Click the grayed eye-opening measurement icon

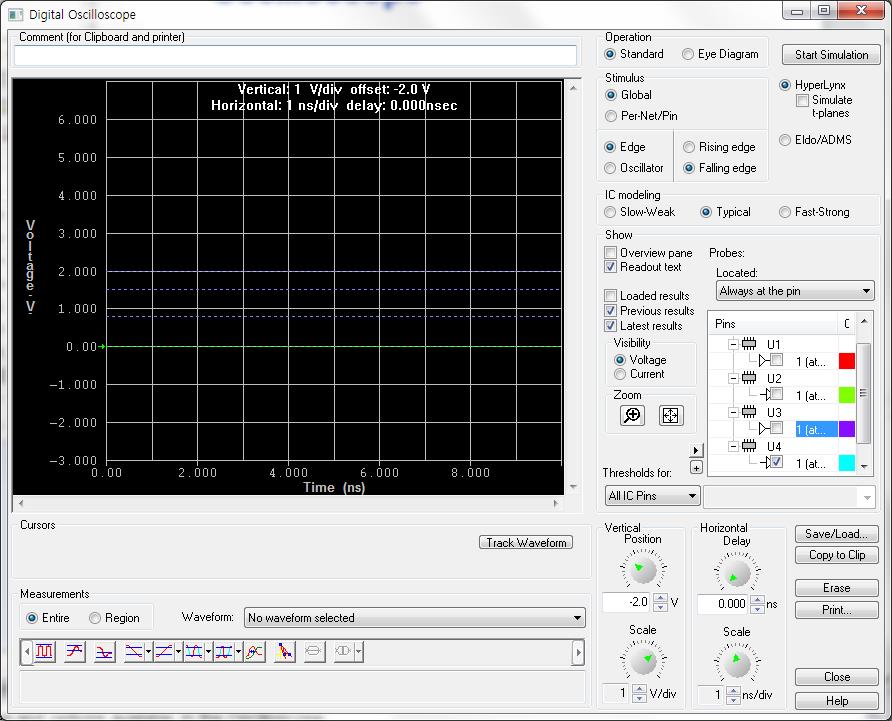click(x=313, y=652)
